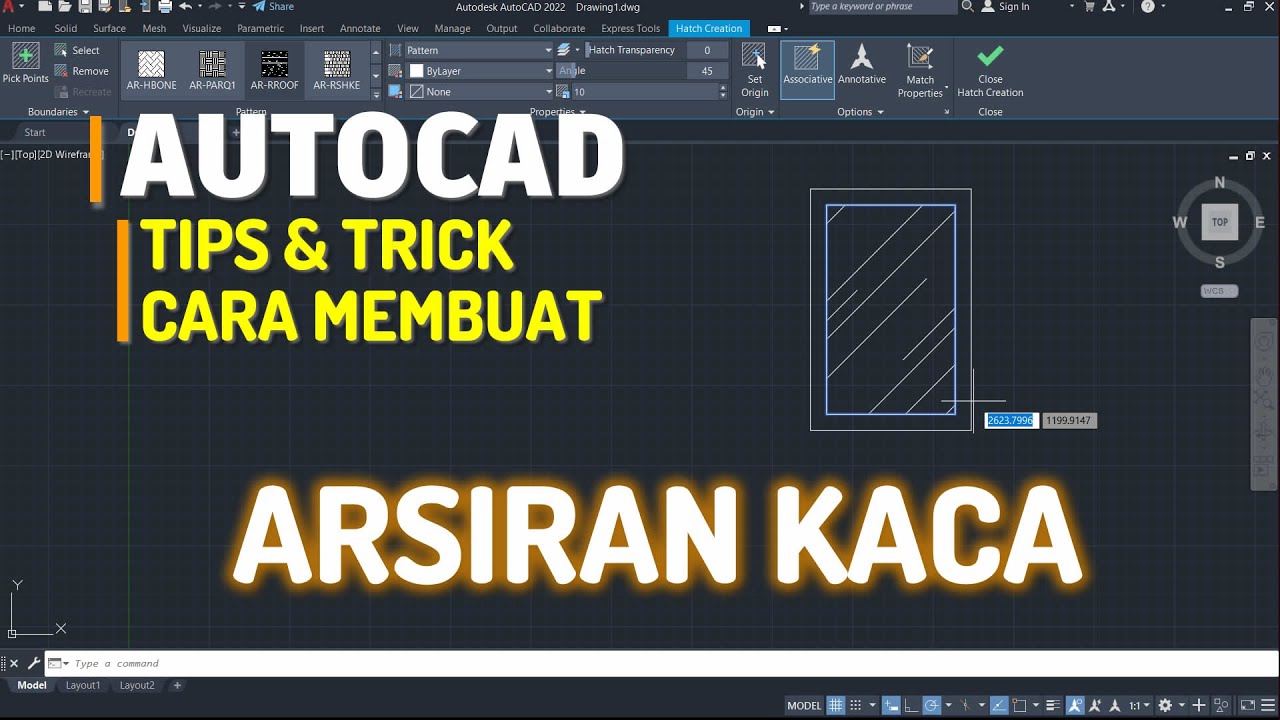Click the Set Origin button
Viewport: 1280px width, 720px height.
(x=754, y=70)
